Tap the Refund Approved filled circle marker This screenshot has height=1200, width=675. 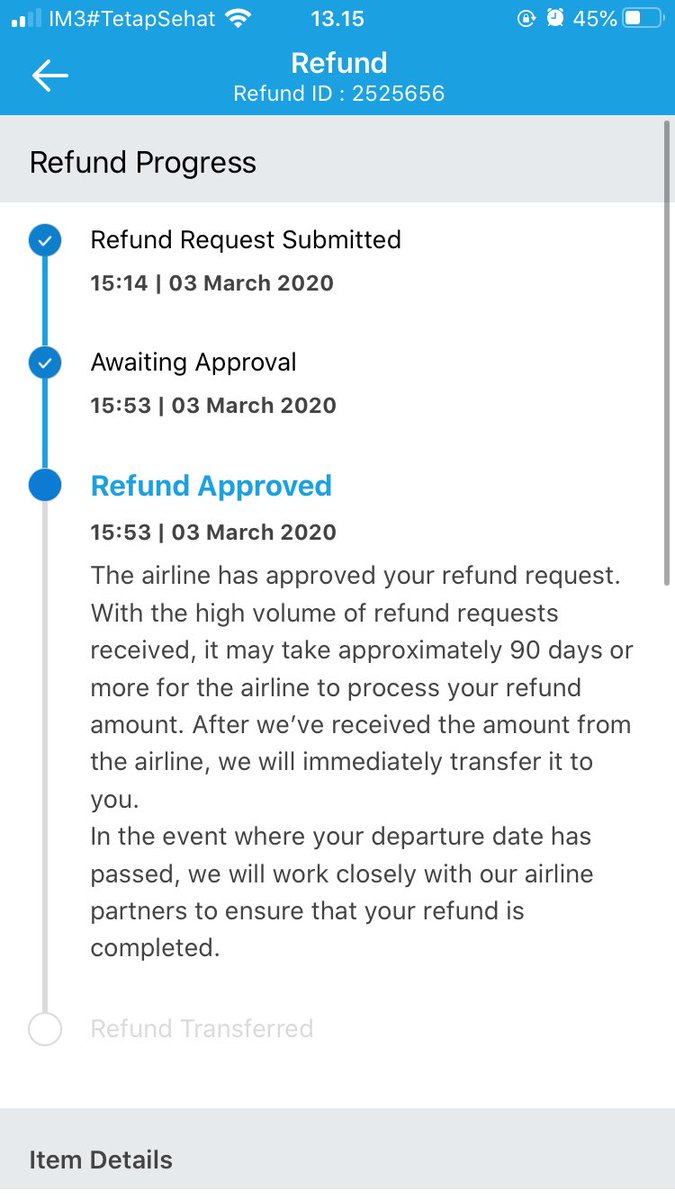[45, 486]
